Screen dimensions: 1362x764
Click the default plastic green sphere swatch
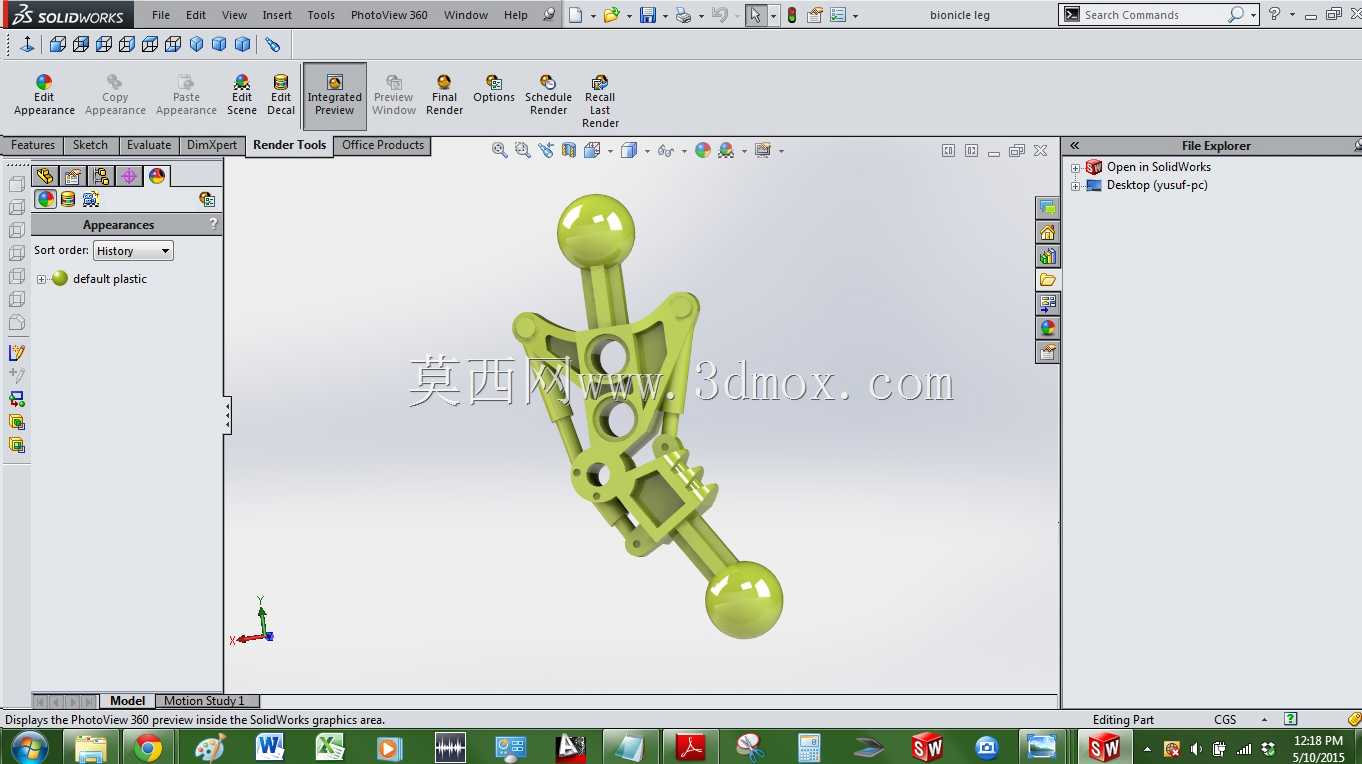click(59, 279)
